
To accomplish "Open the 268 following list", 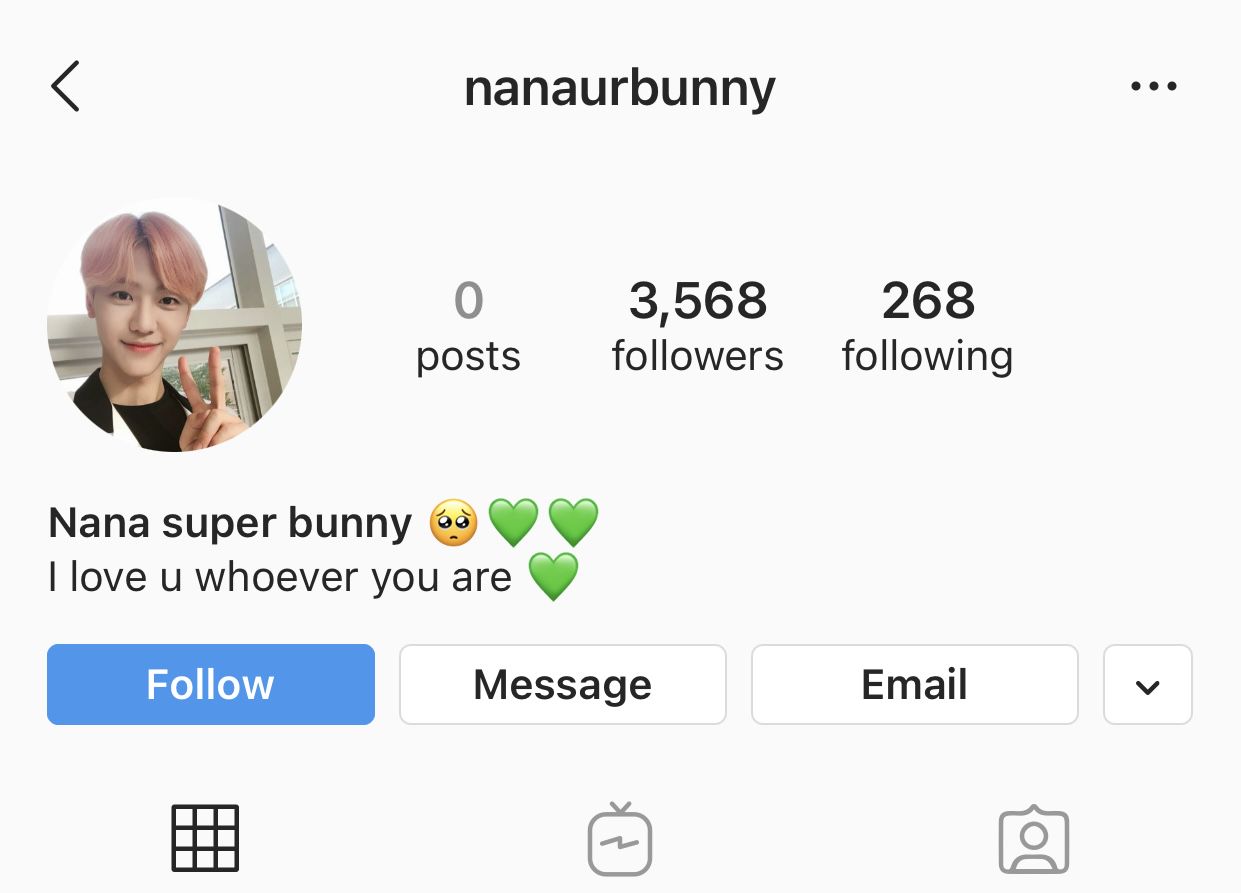I will click(927, 326).
